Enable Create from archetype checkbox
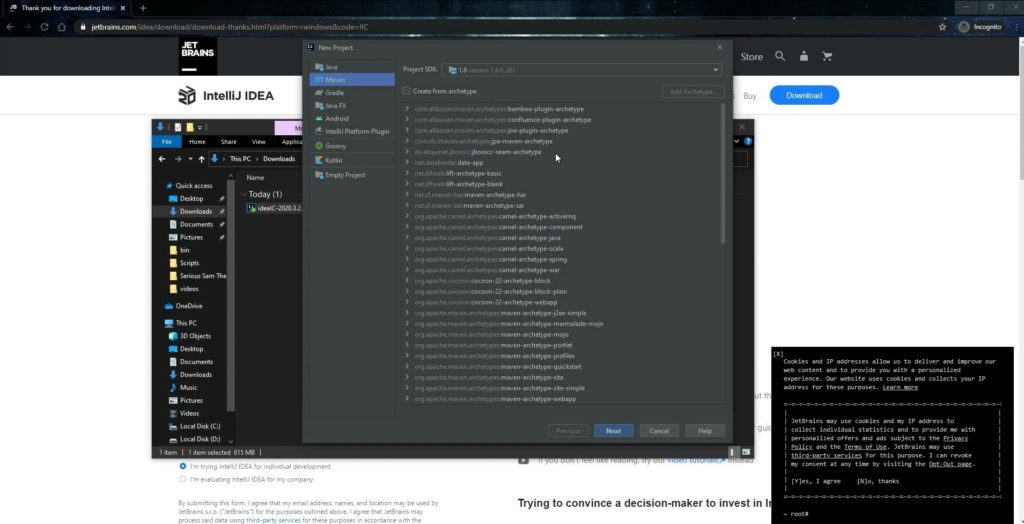Viewport: 1024px width, 524px height. click(406, 91)
